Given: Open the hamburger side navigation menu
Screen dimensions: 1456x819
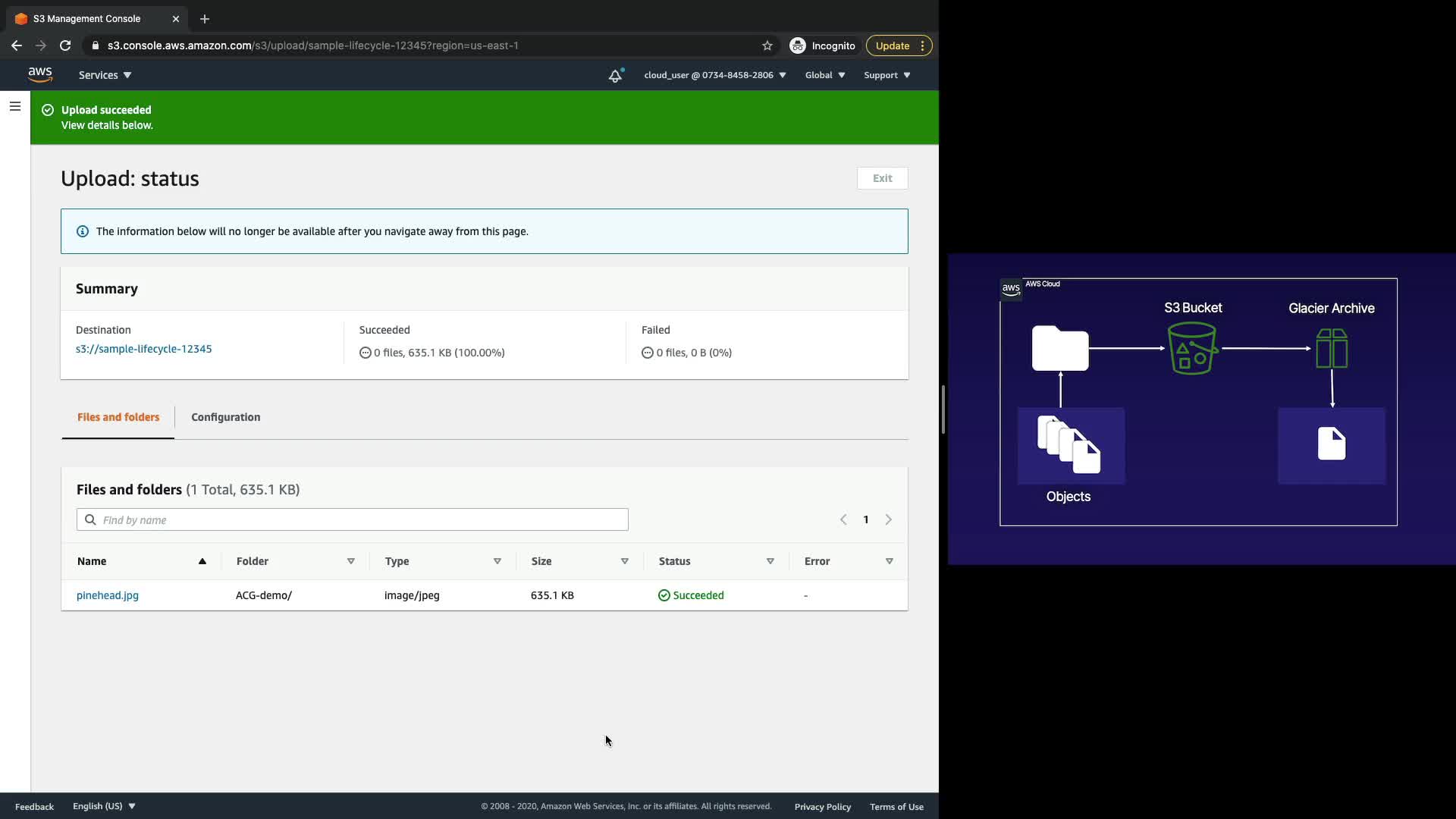Looking at the screenshot, I should tap(15, 106).
